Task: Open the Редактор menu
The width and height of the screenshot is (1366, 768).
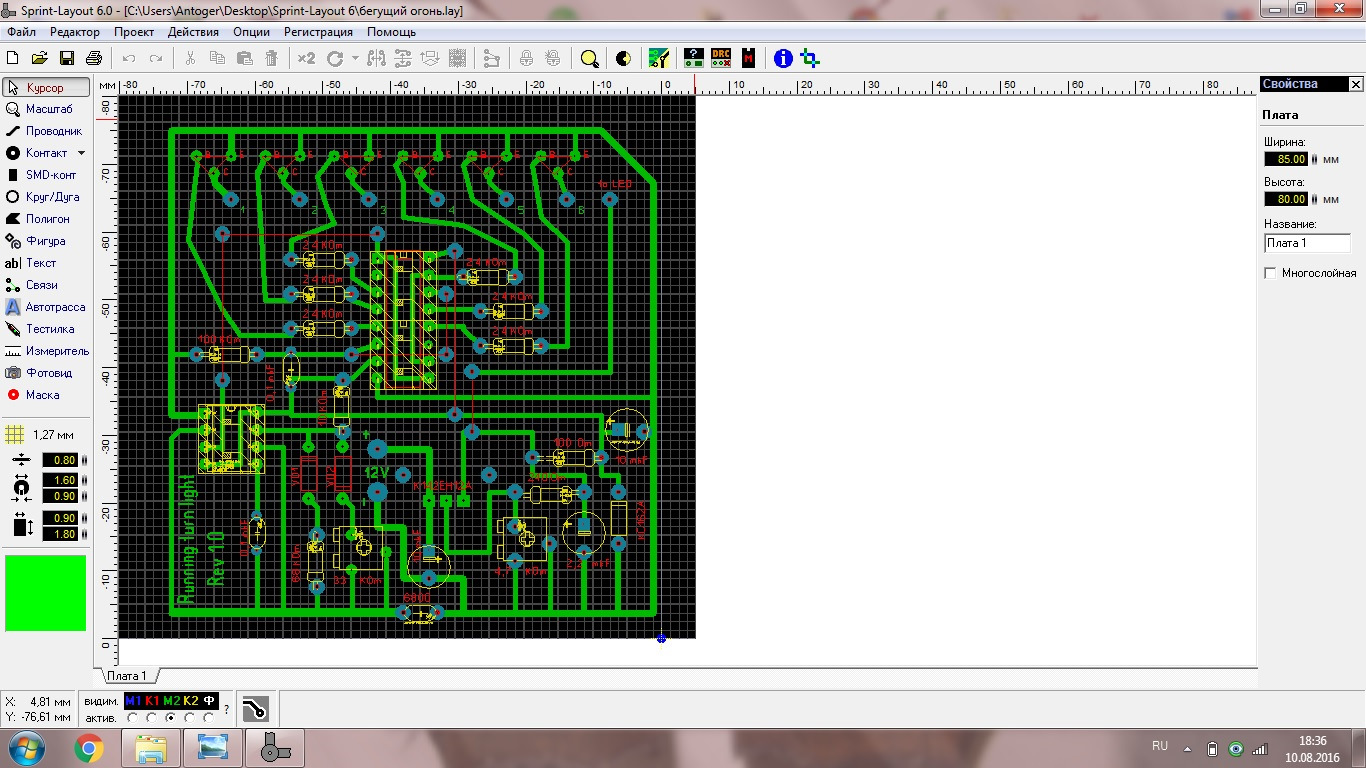Action: (x=75, y=31)
